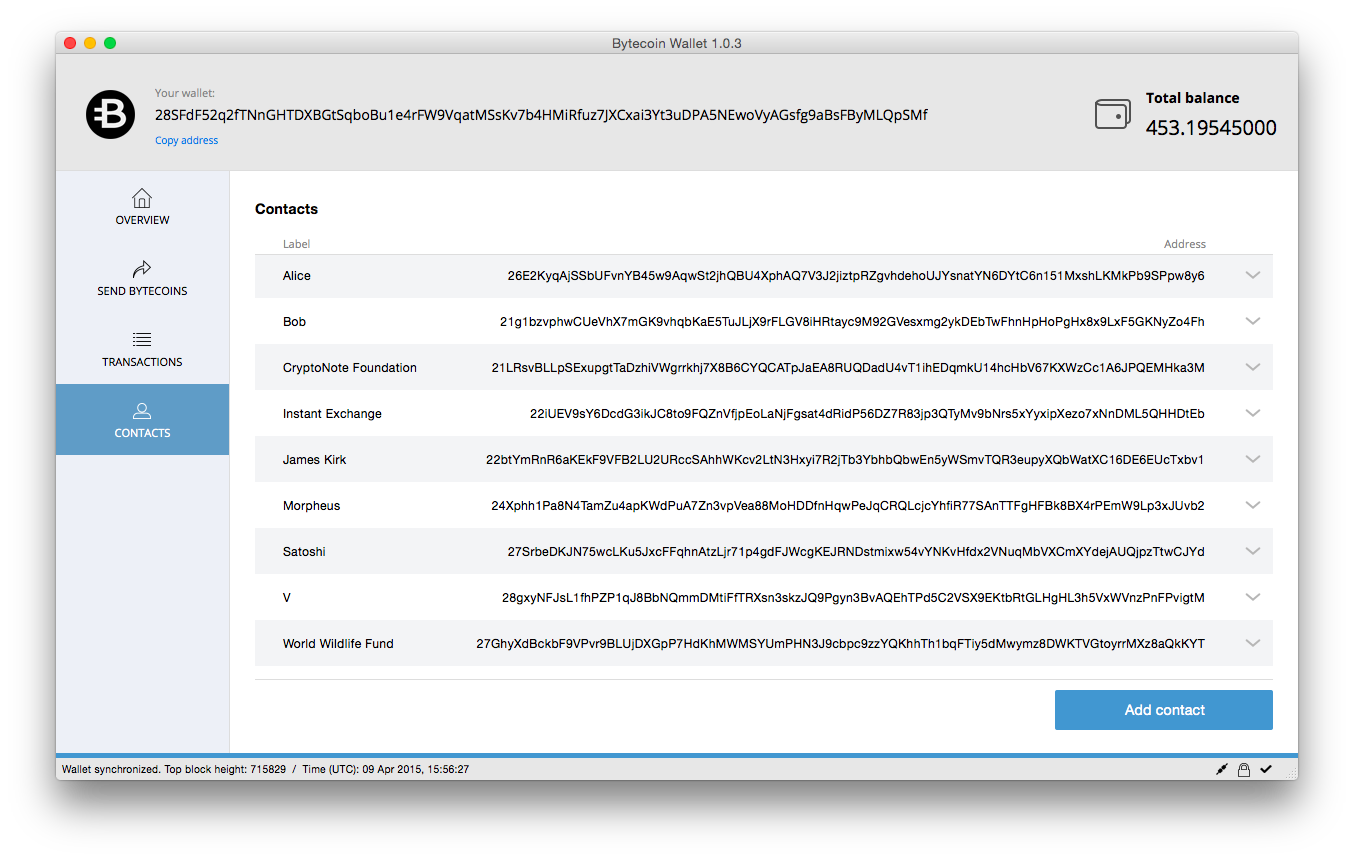Select the CONTACTS section label
1354x860 pixels.
pos(142,433)
